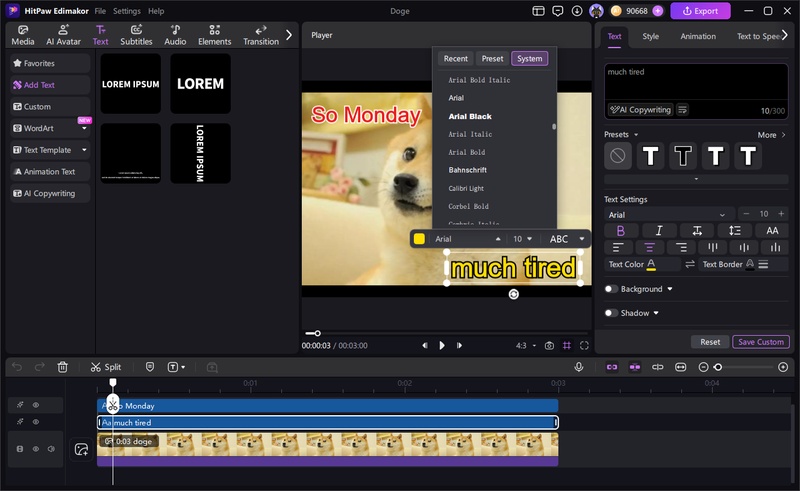This screenshot has width=800, height=491.
Task: Click the microphone record voiceover icon
Action: click(579, 367)
